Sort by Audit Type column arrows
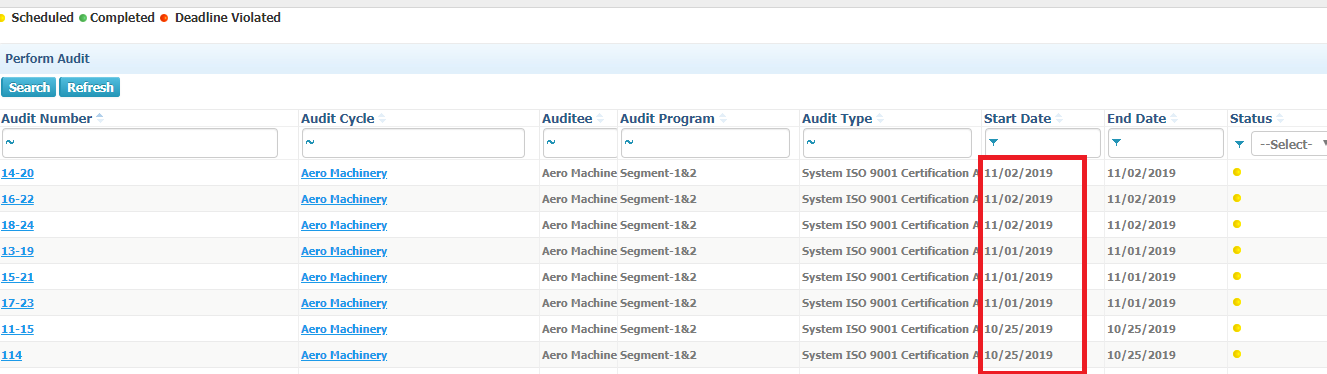Image resolution: width=1327 pixels, height=374 pixels. 880,119
